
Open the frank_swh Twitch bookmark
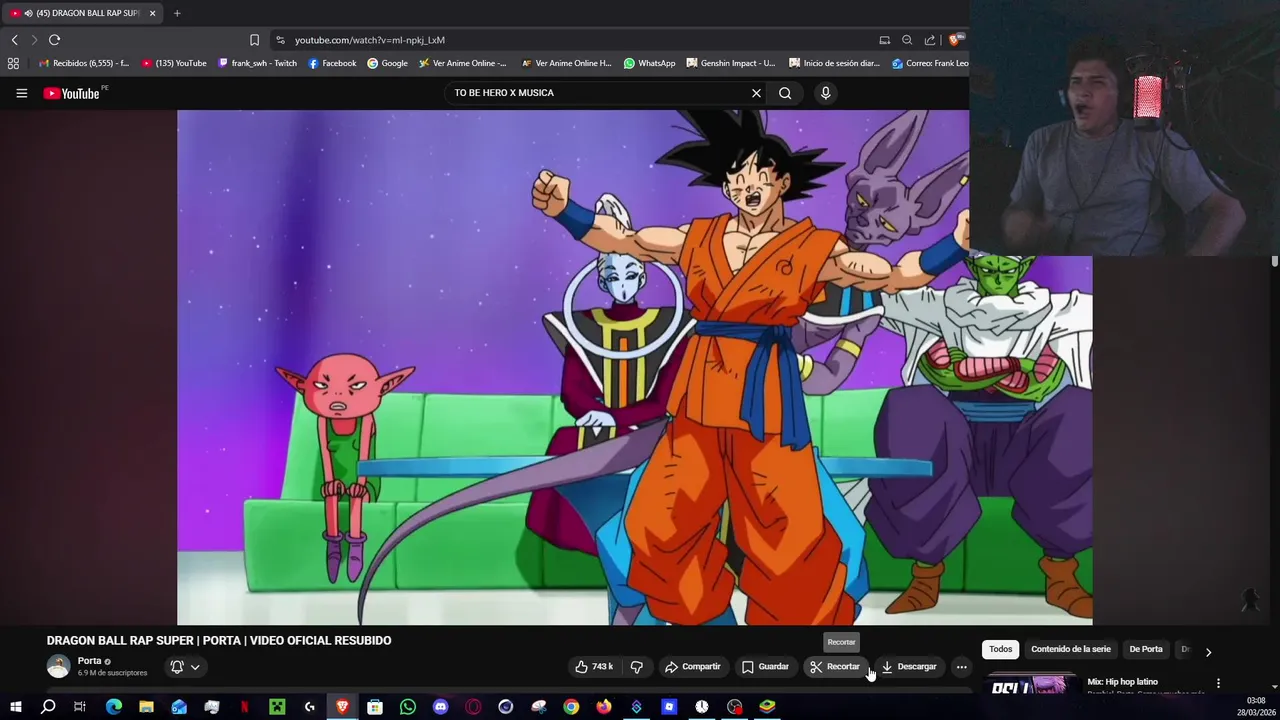pyautogui.click(x=256, y=63)
